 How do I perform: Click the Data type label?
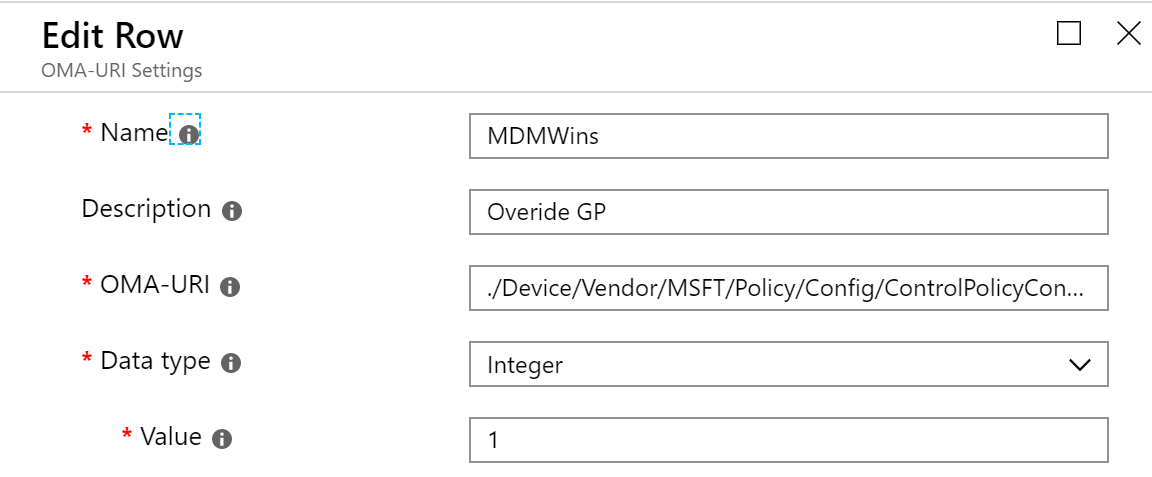[155, 362]
